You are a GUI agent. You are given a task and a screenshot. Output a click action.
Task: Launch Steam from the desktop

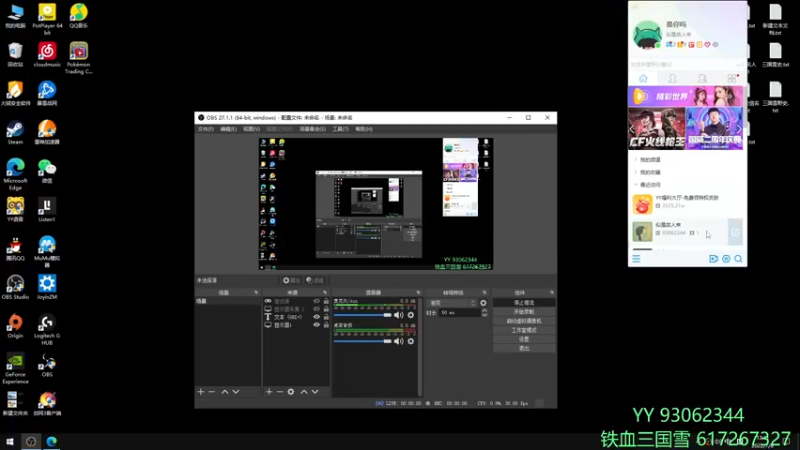15,133
